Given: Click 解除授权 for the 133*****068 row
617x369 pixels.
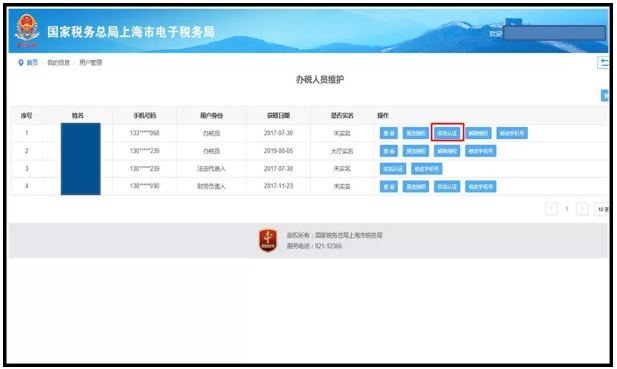Looking at the screenshot, I should click(478, 133).
